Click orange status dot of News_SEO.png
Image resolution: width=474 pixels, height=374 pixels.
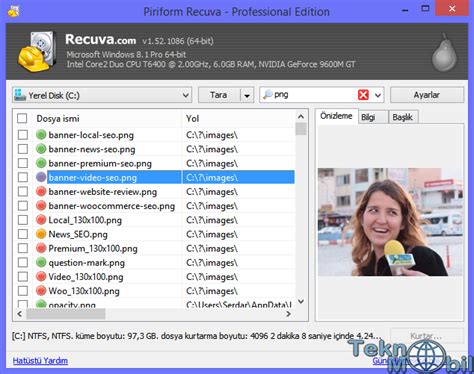pos(41,234)
